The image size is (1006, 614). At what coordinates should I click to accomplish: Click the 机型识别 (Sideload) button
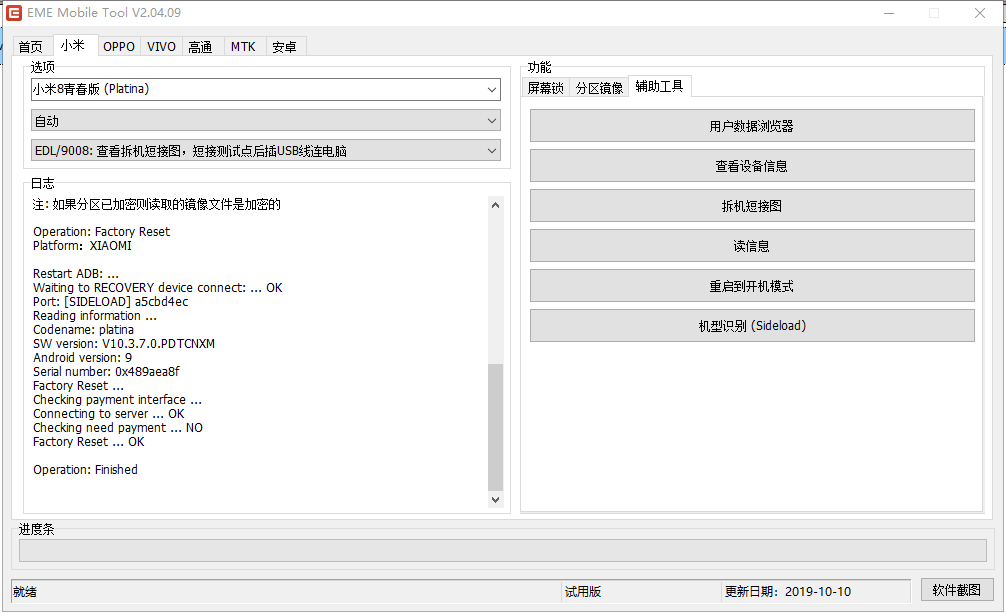[x=752, y=326]
